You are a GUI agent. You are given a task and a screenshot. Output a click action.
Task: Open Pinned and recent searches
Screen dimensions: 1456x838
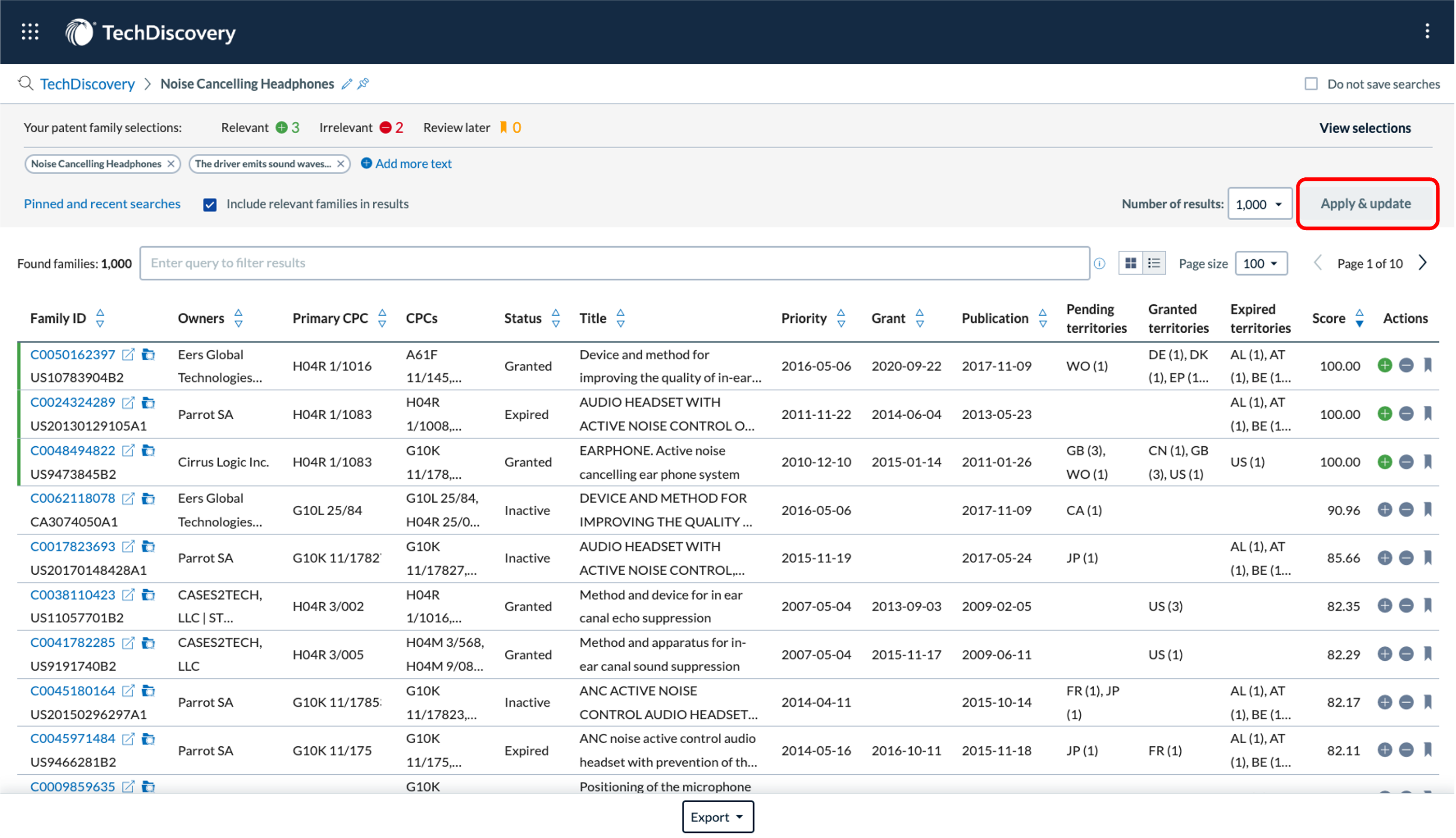(102, 204)
